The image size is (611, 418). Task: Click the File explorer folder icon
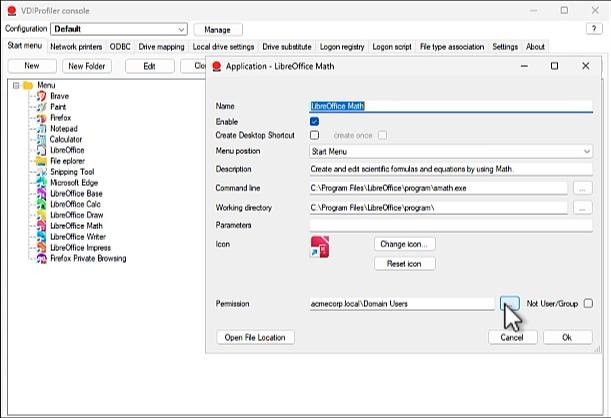(x=41, y=161)
